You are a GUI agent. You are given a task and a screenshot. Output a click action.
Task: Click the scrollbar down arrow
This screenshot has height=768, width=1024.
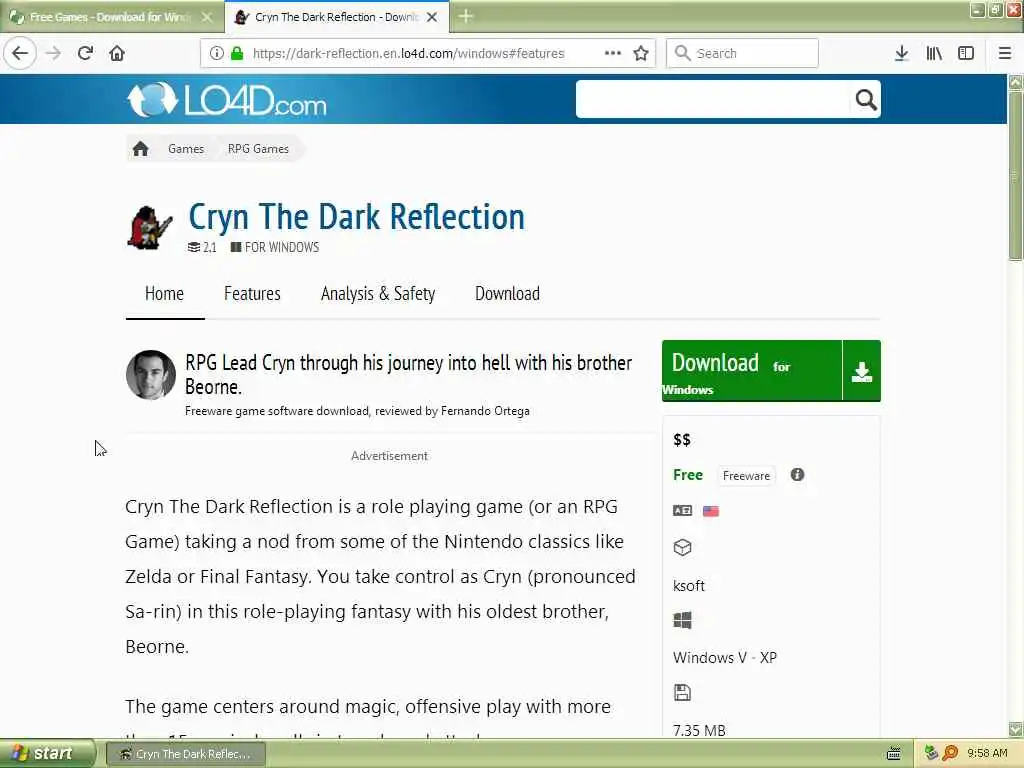point(1015,729)
